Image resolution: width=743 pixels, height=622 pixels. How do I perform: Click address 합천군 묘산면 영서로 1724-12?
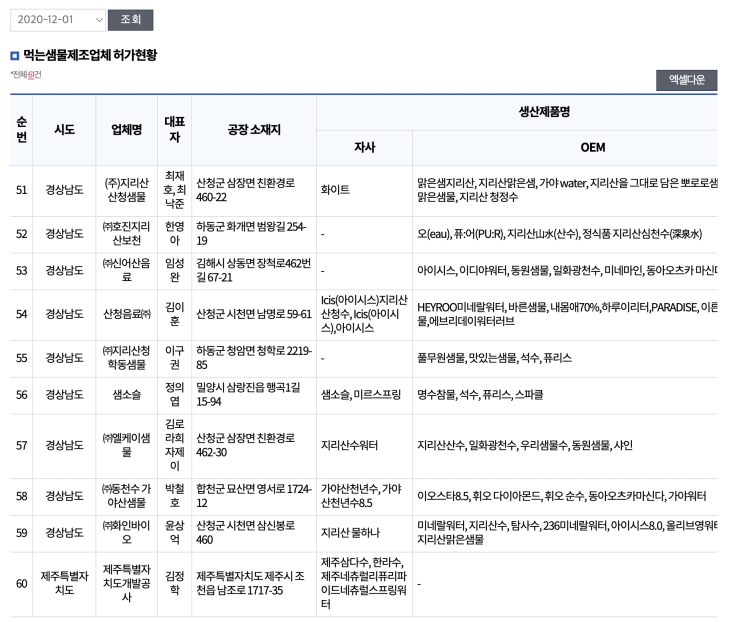coord(254,496)
